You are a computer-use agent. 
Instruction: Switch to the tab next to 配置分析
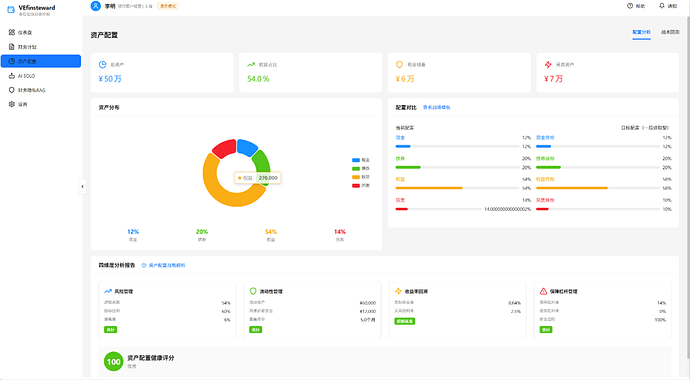pos(670,32)
